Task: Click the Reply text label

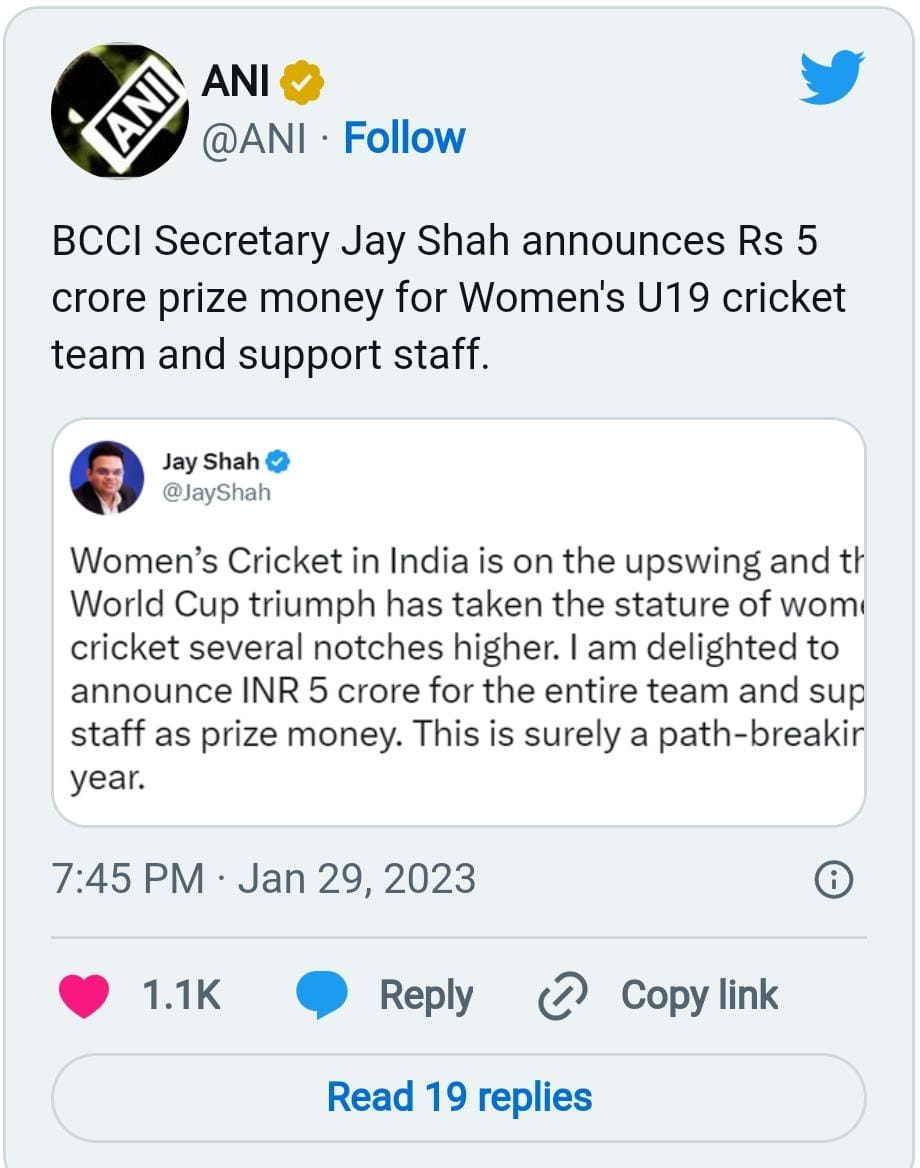Action: [x=426, y=996]
